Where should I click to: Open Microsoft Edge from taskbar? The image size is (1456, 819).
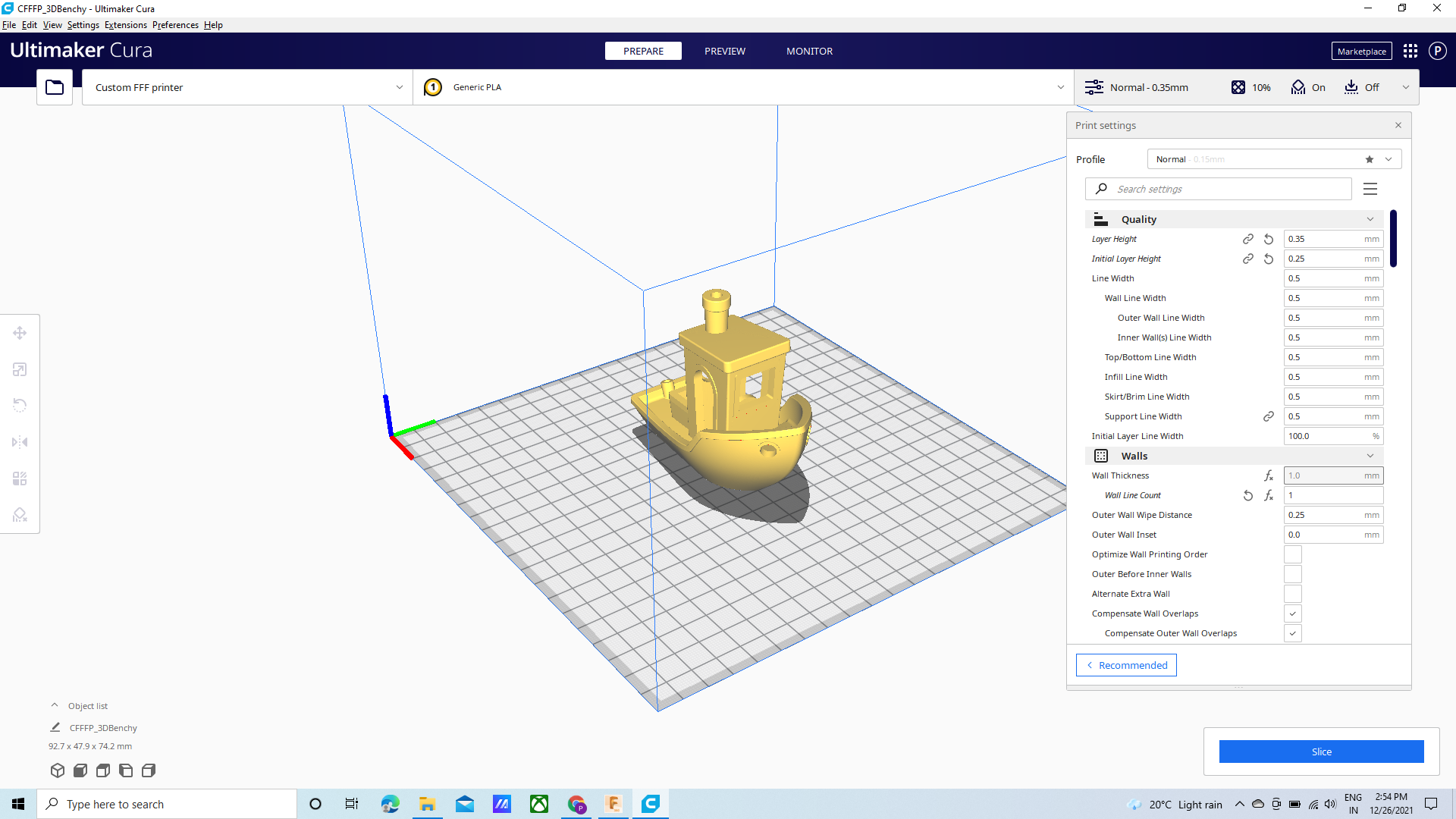390,804
